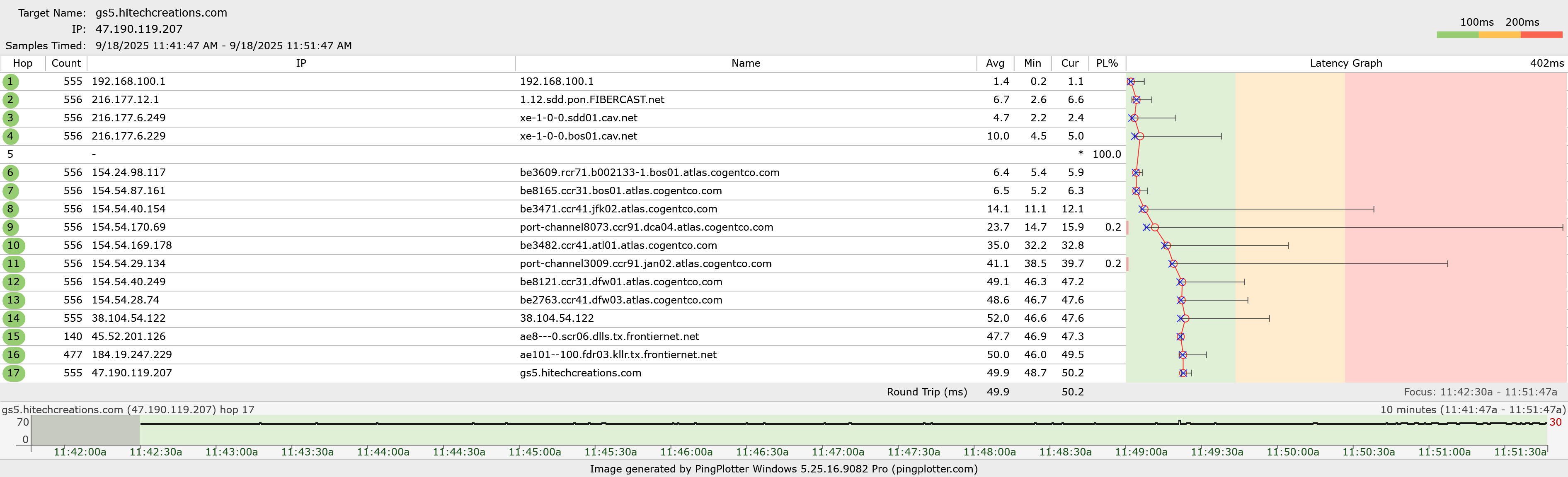The height and width of the screenshot is (477, 1568).
Task: Select IP 154.24.98.117
Action: (x=128, y=173)
